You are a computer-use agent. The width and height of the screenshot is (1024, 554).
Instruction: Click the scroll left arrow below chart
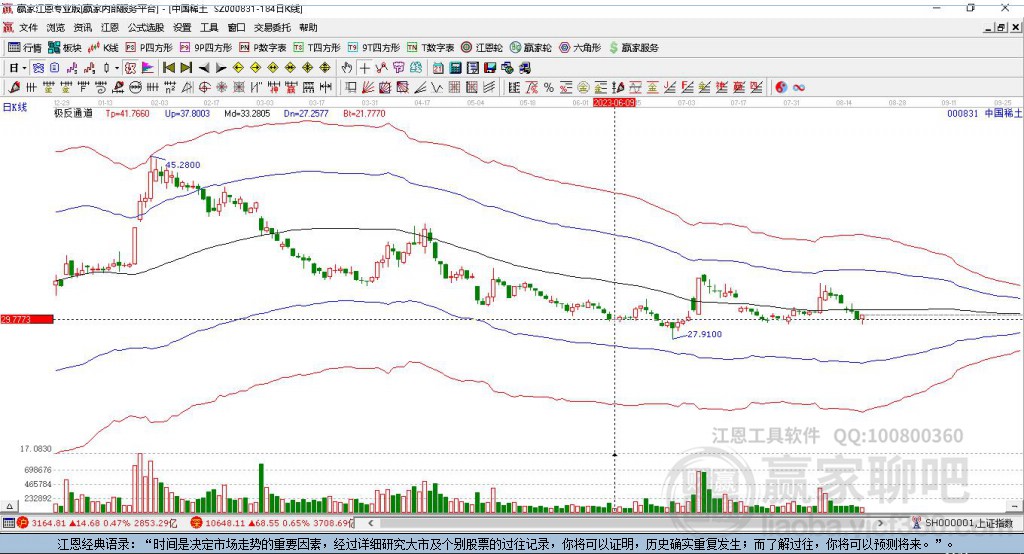click(370, 523)
